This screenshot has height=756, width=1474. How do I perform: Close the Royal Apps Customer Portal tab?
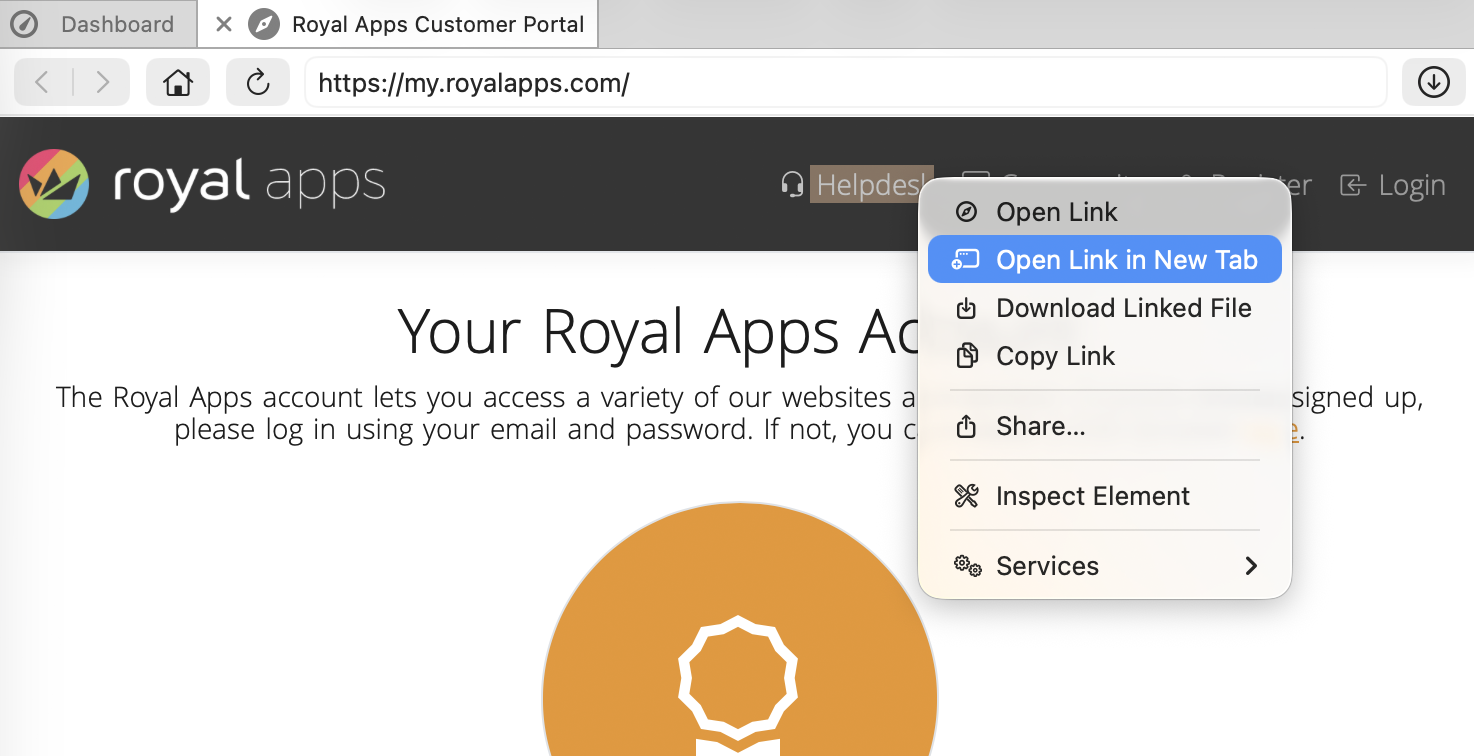tap(224, 24)
